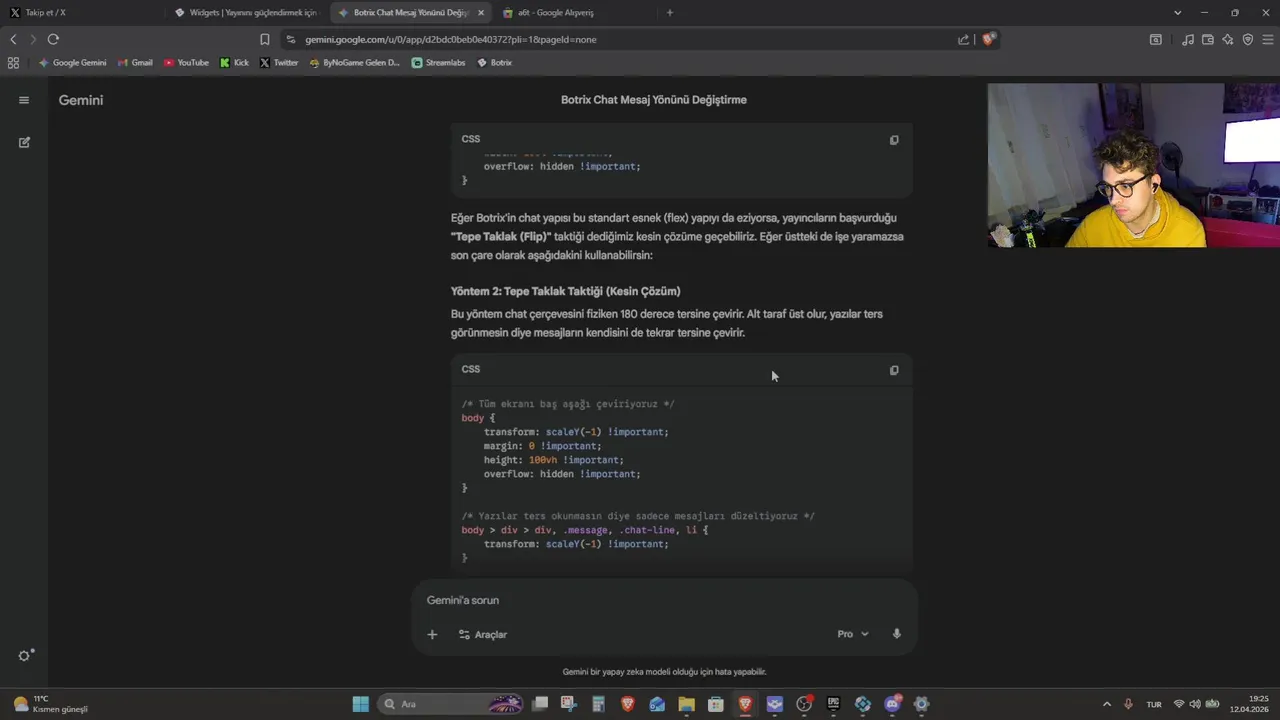The height and width of the screenshot is (720, 1280).
Task: Reload the page
Action: pos(53,39)
